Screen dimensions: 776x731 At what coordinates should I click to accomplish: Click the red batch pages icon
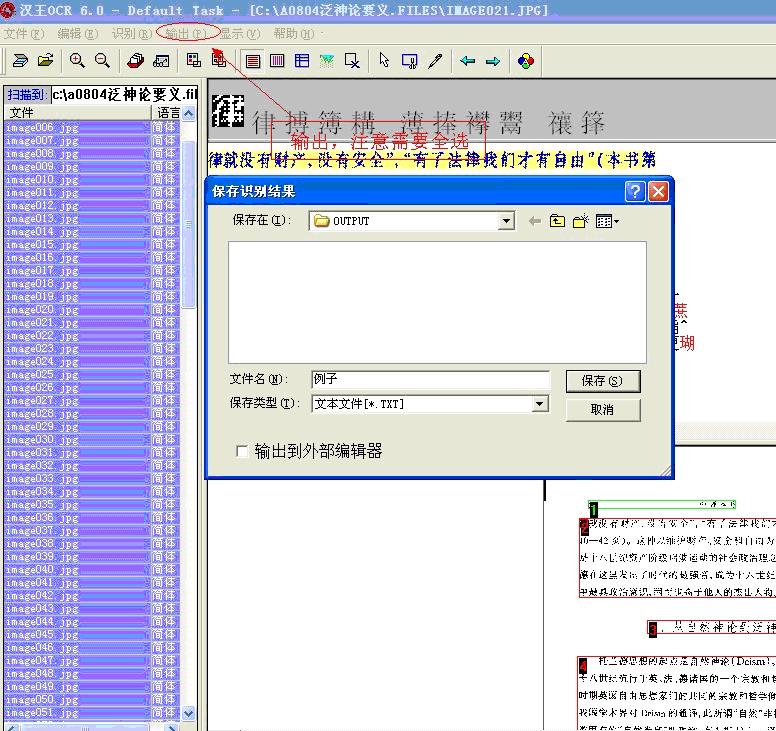coord(135,61)
